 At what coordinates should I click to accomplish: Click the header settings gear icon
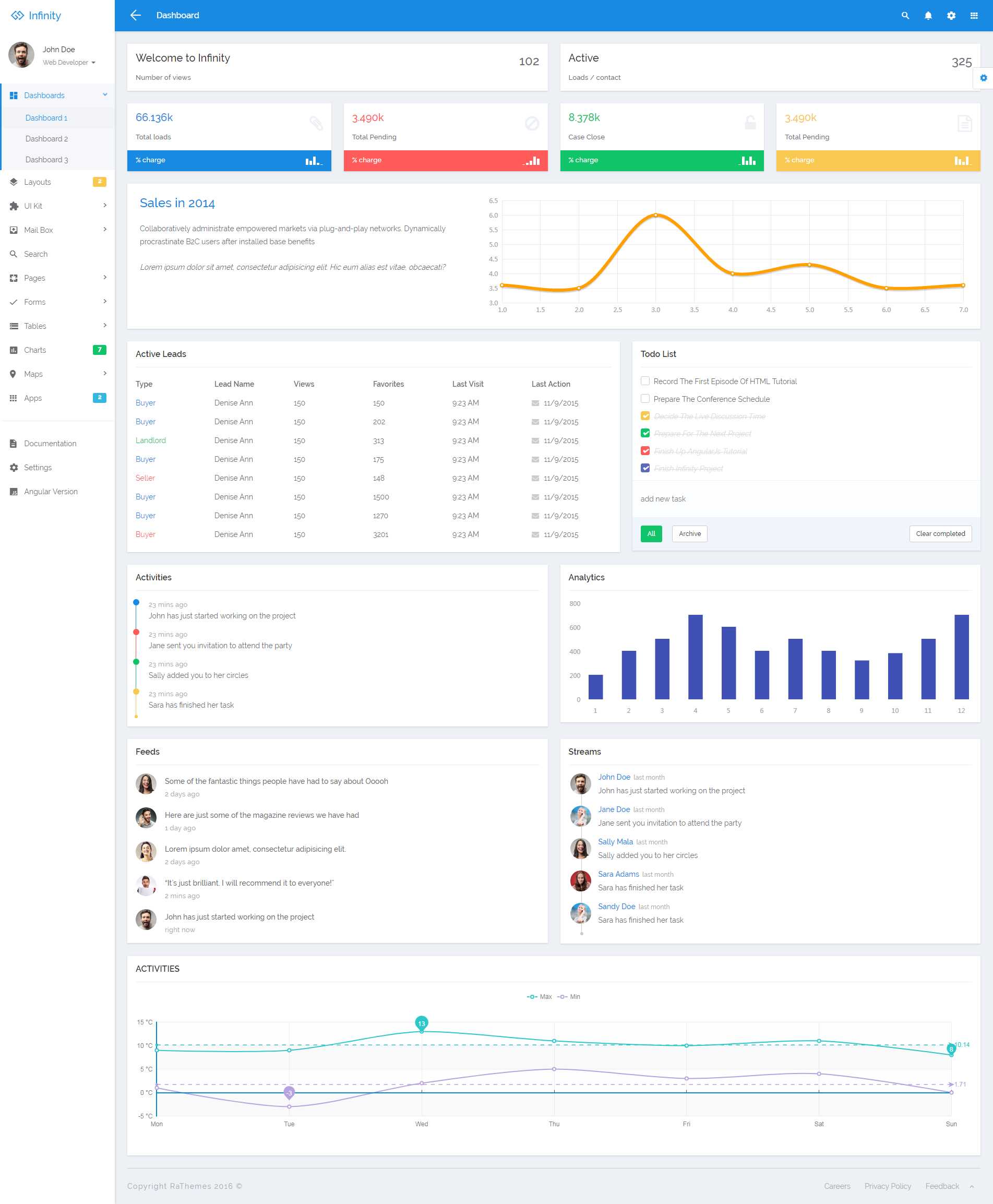click(x=951, y=16)
